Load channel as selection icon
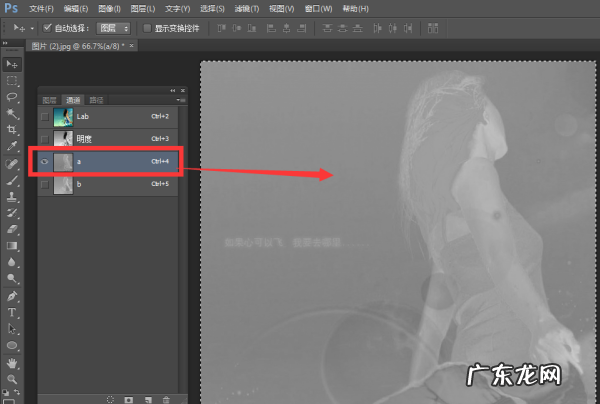Screen dimensions: 600x404 tap(110, 399)
